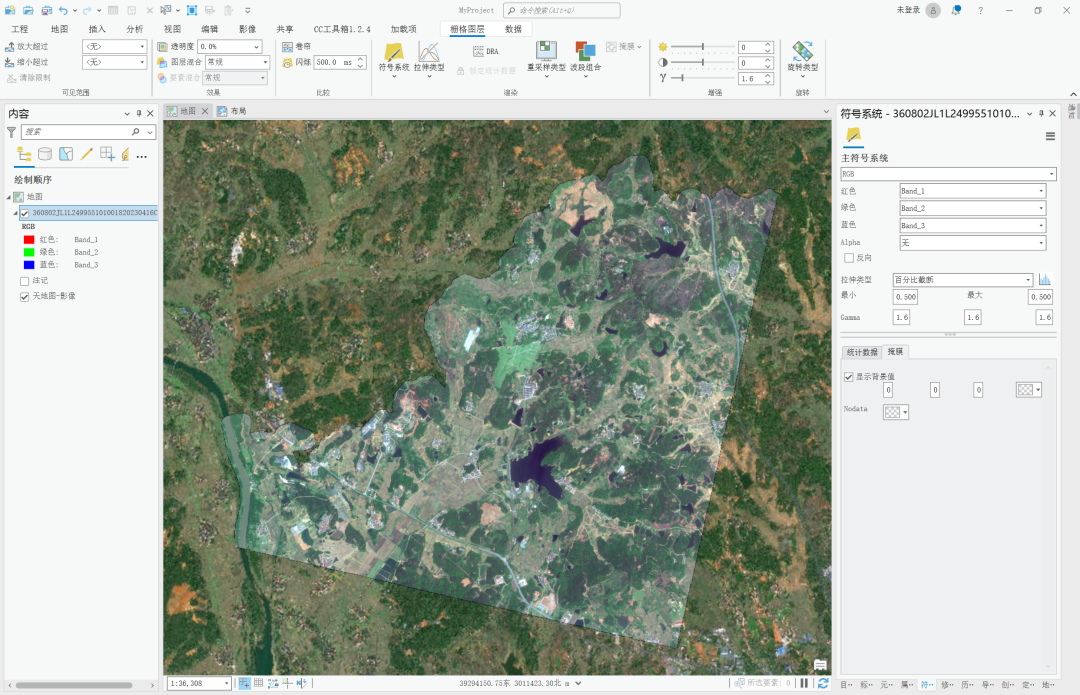Image resolution: width=1080 pixels, height=695 pixels.
Task: Open the notifications bell icon
Action: [956, 10]
